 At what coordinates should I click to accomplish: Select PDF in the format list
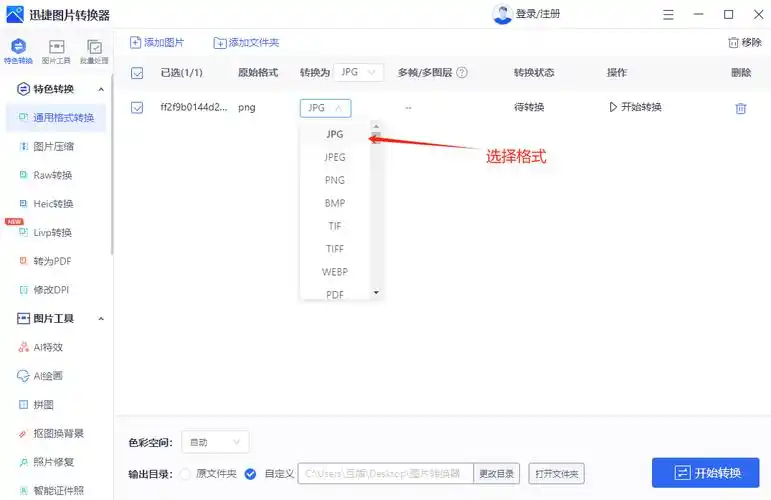tap(335, 293)
